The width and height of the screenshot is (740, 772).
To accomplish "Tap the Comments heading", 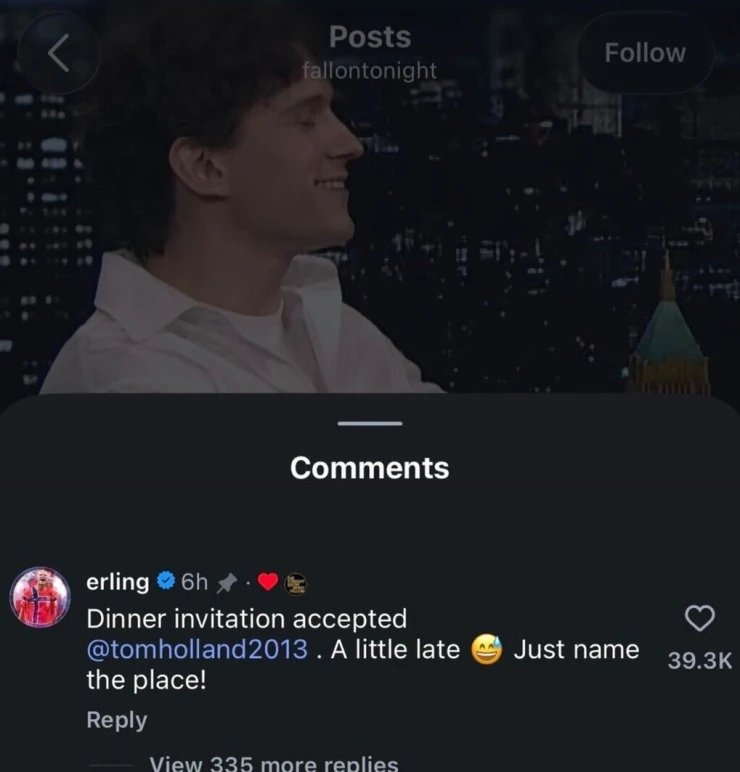I will click(x=370, y=468).
